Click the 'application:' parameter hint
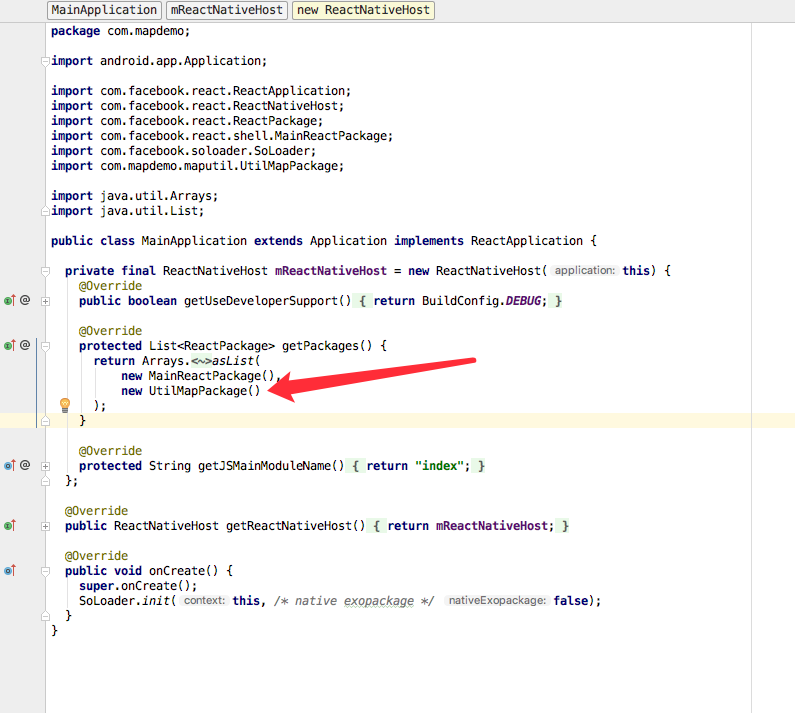 [584, 270]
